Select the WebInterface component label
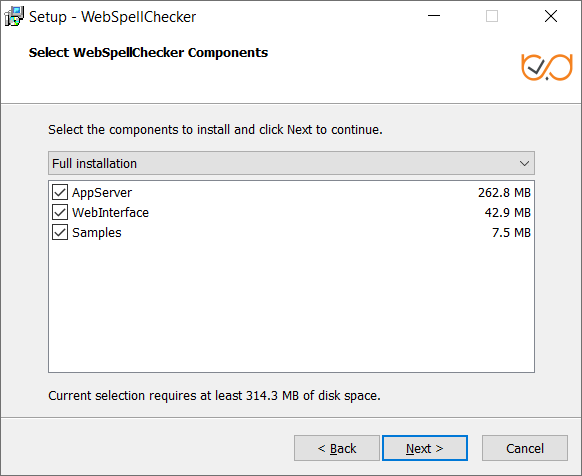 click(x=110, y=213)
